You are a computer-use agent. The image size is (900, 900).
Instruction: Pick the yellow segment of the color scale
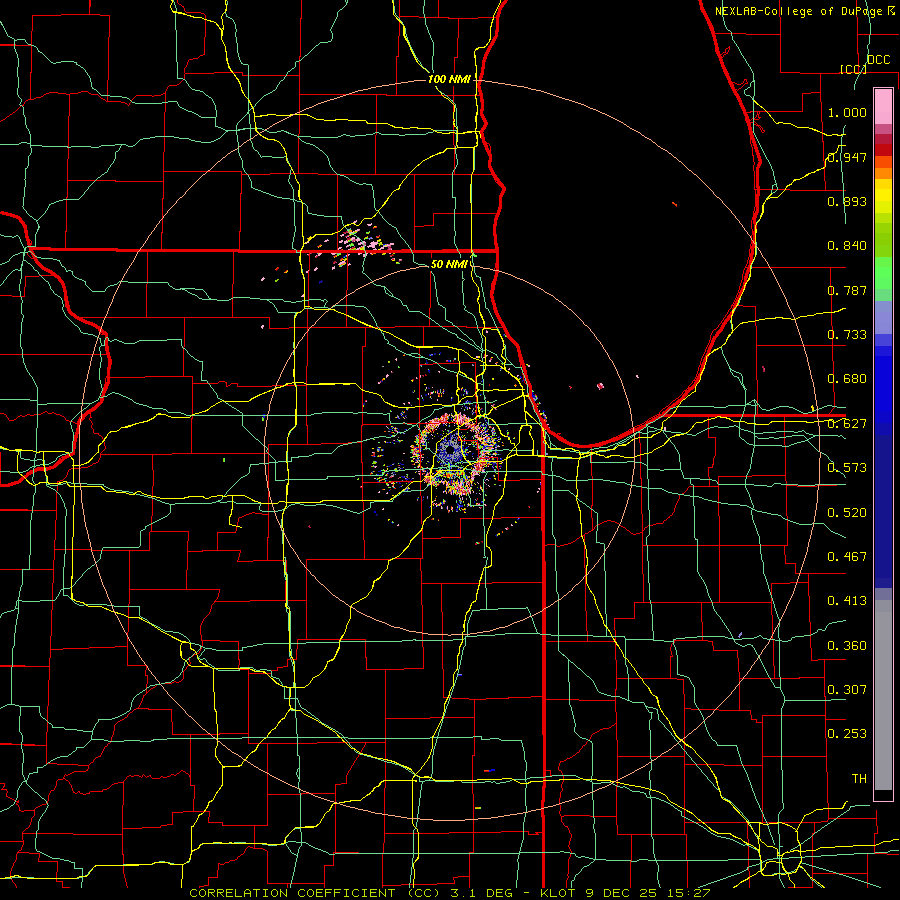[x=883, y=196]
